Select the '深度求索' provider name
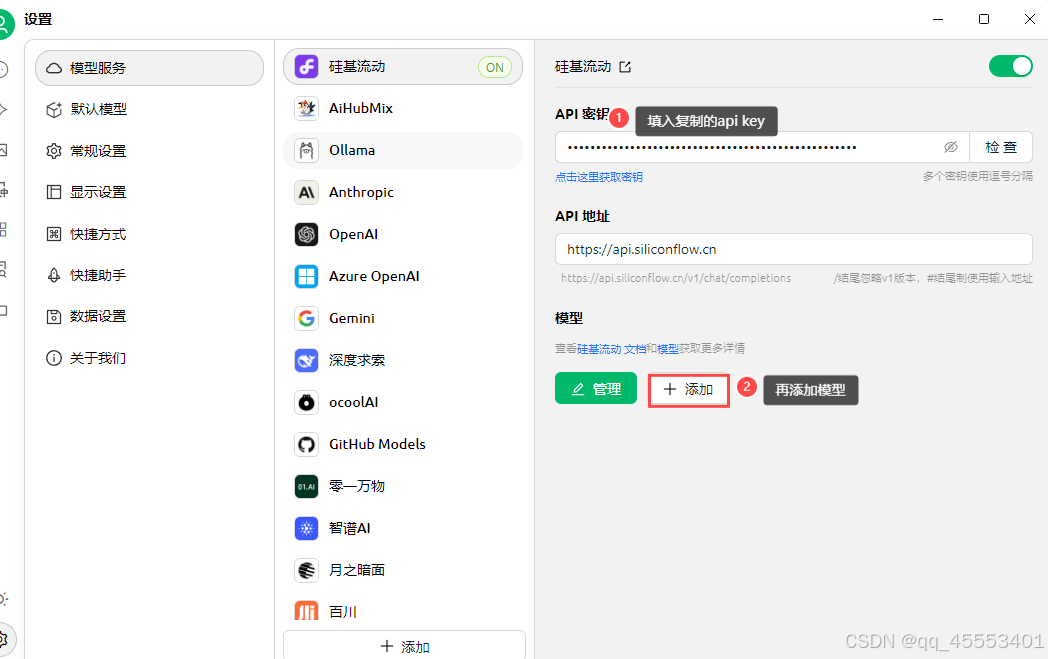Image resolution: width=1048 pixels, height=659 pixels. (x=357, y=360)
